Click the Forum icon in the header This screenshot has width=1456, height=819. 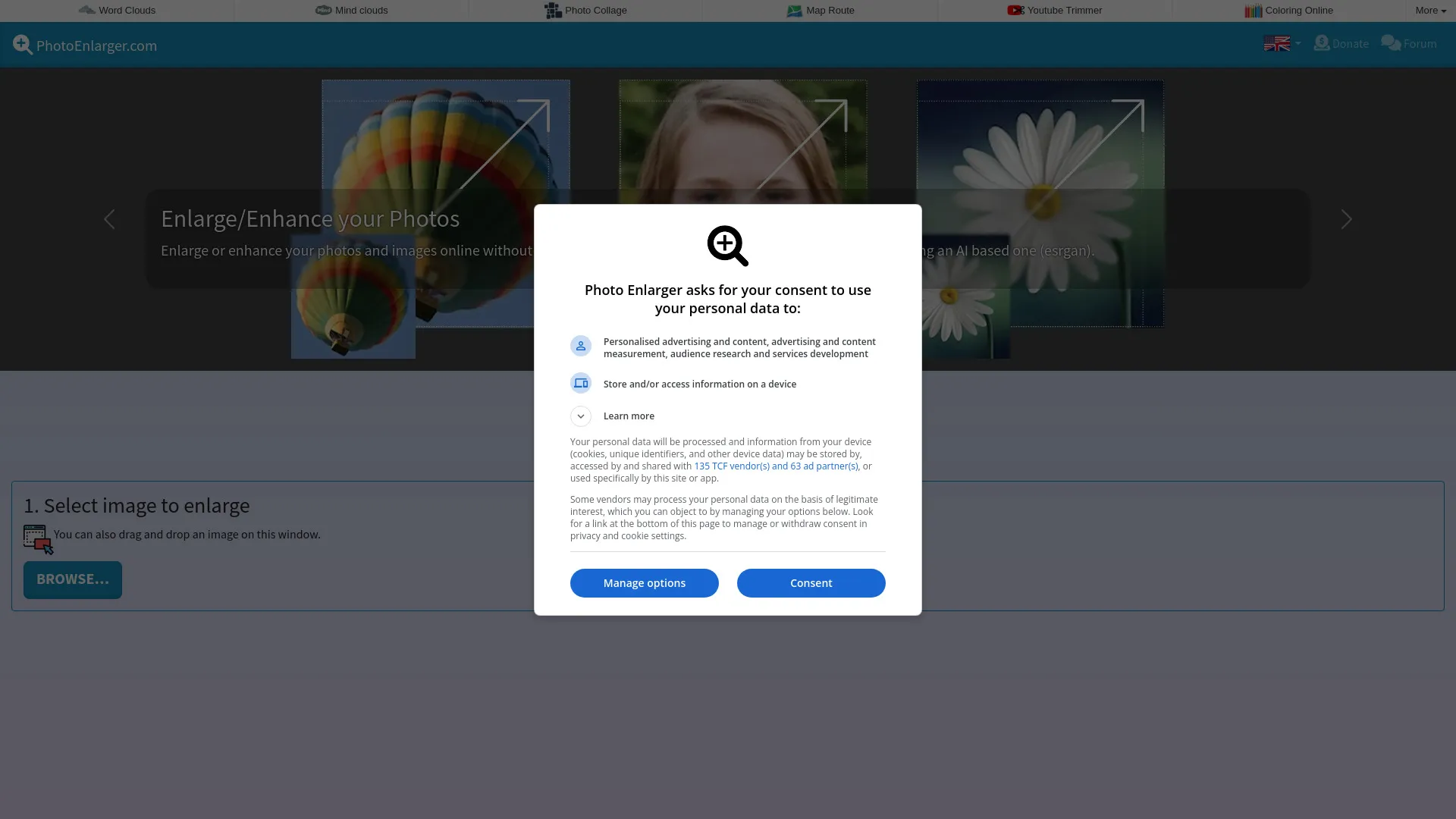point(1390,43)
